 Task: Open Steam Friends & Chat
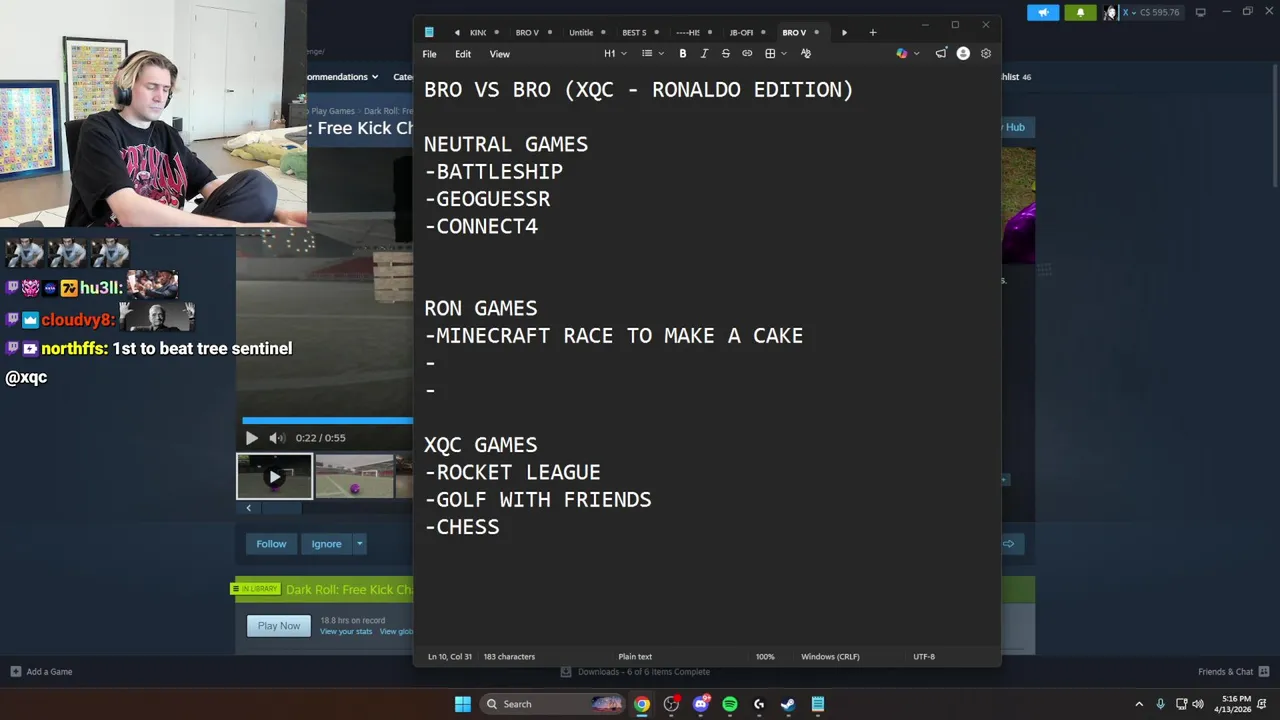coord(1233,672)
